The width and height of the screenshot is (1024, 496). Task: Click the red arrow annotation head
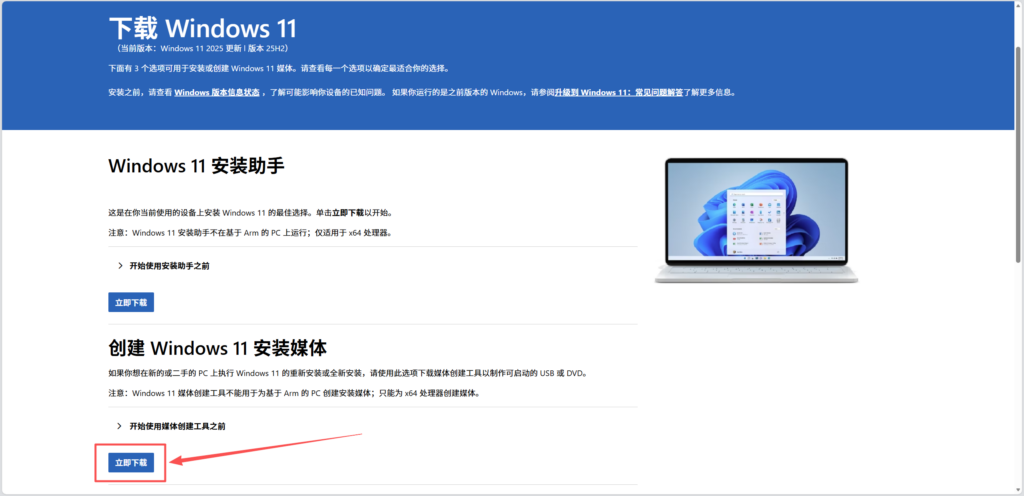click(176, 461)
